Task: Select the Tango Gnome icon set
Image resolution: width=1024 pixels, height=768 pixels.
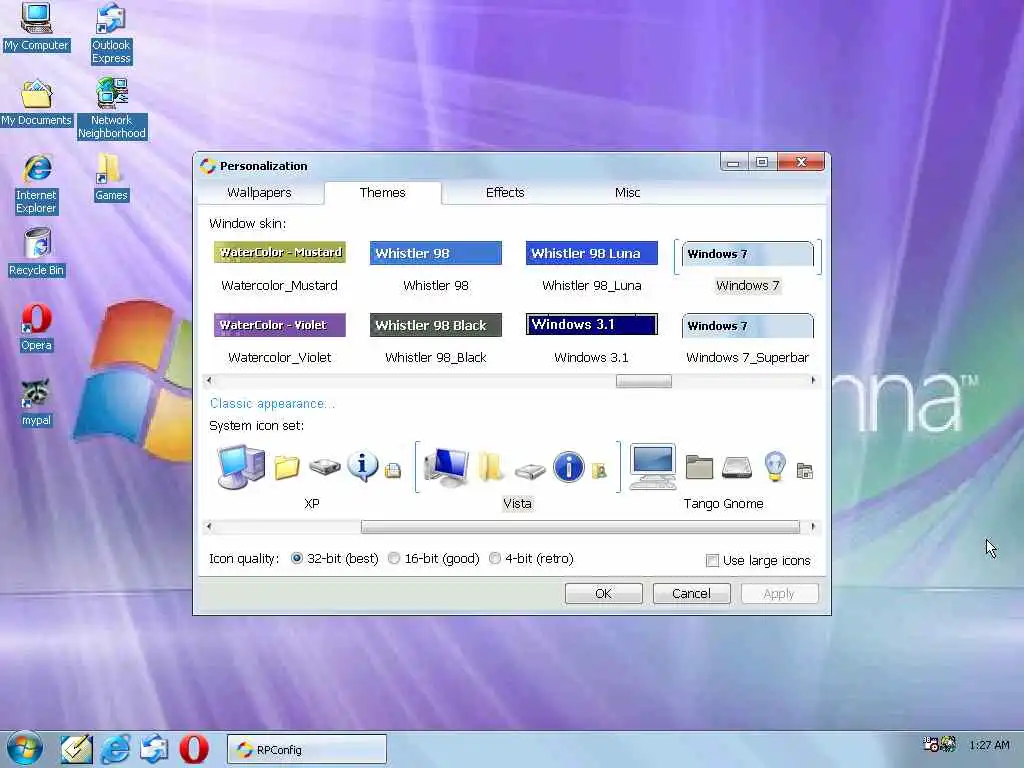Action: (x=723, y=477)
